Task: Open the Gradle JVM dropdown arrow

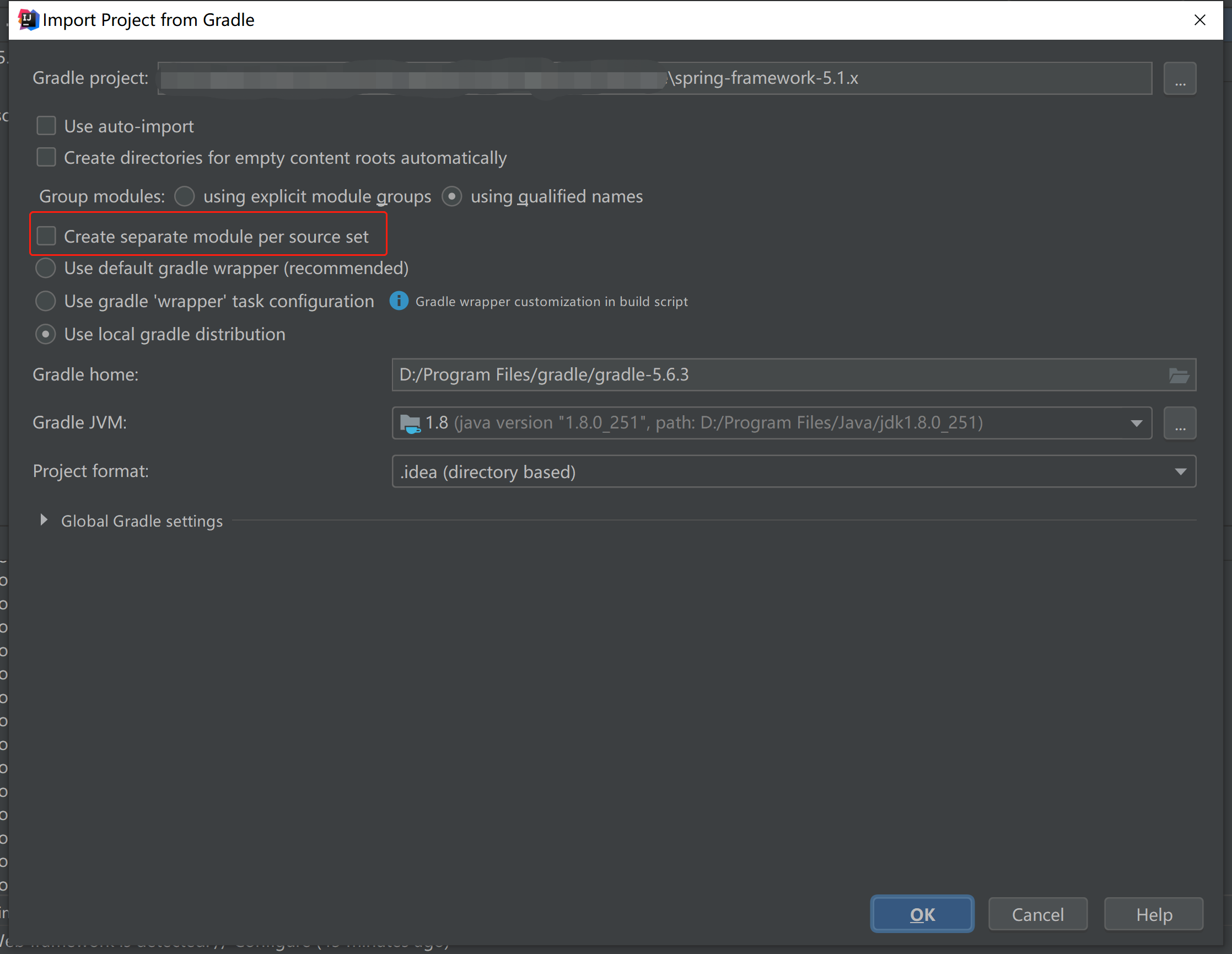Action: tap(1136, 423)
